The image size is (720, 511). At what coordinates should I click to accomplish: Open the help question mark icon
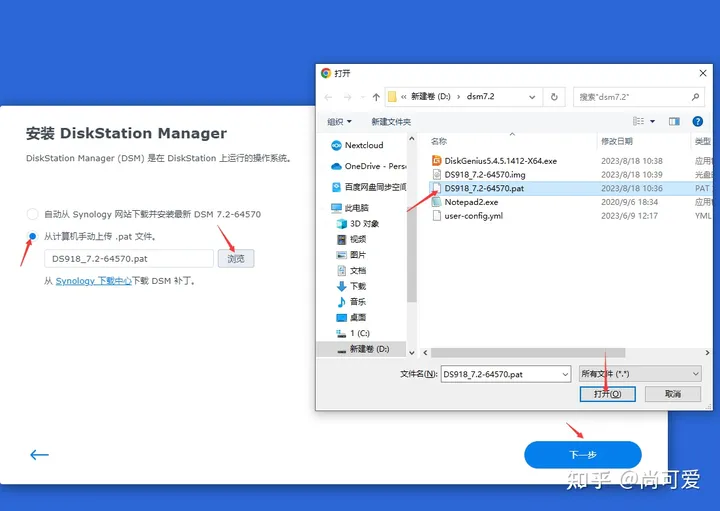(x=698, y=121)
